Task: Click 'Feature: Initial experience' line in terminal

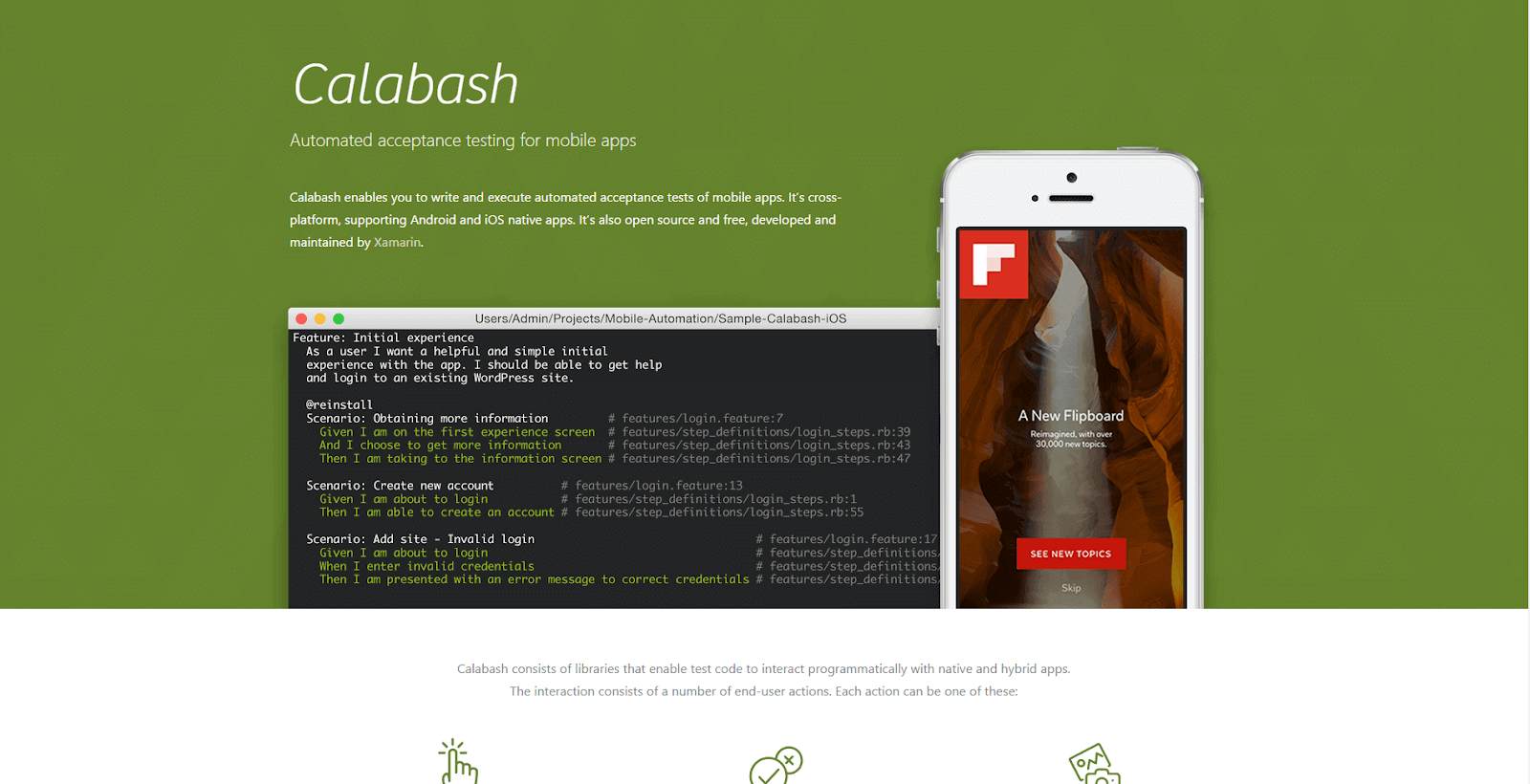Action: (383, 338)
